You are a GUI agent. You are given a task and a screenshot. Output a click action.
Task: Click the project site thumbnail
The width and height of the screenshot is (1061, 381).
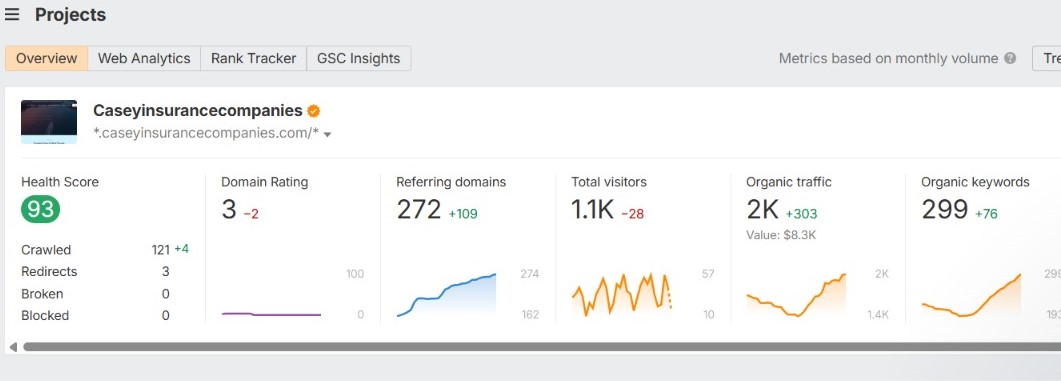(49, 122)
